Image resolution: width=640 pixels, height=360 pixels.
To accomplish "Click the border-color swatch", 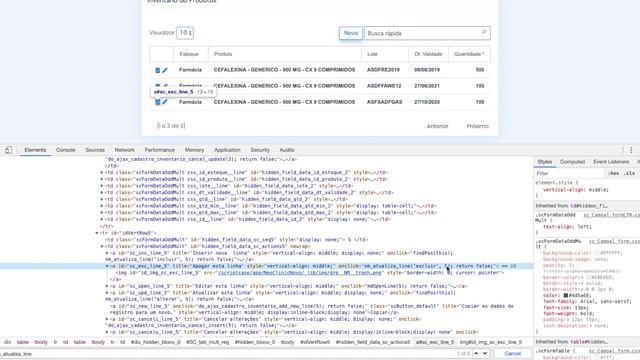I will point(589,277).
